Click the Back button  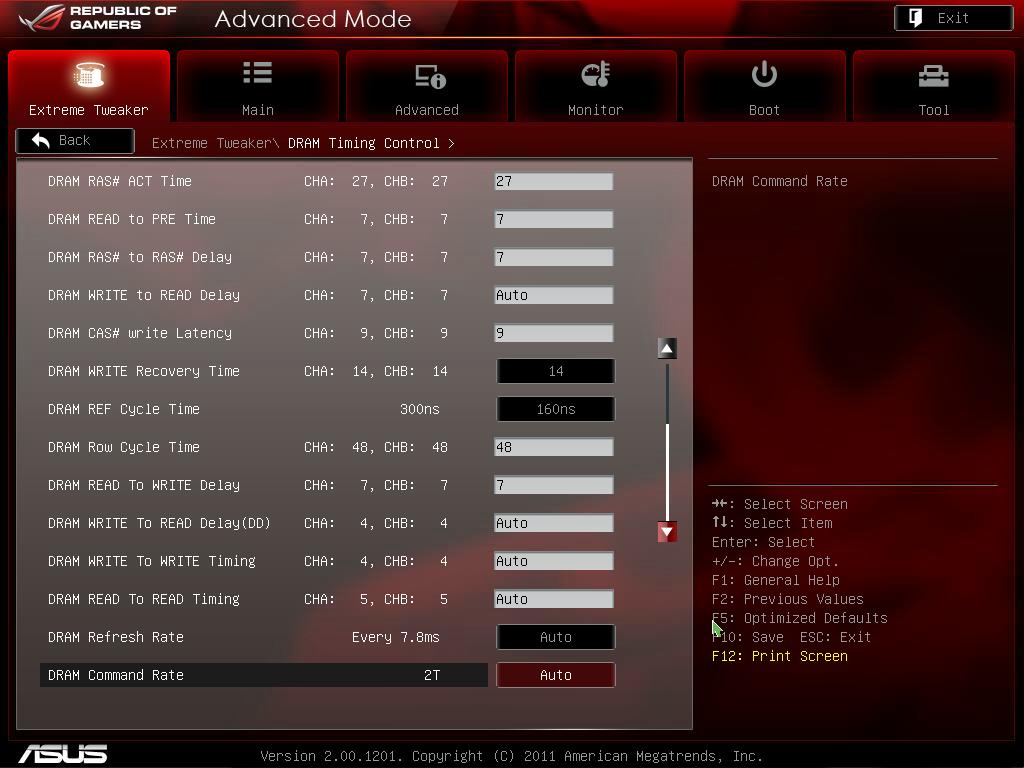coord(75,140)
